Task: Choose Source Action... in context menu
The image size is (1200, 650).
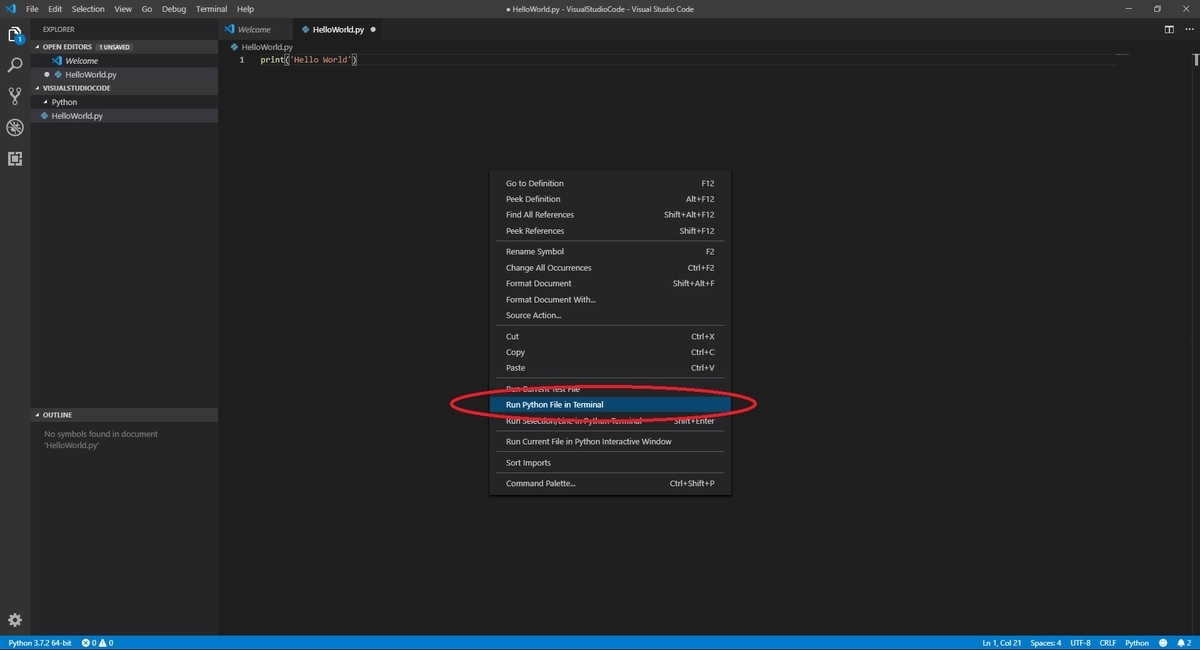Action: (x=610, y=315)
